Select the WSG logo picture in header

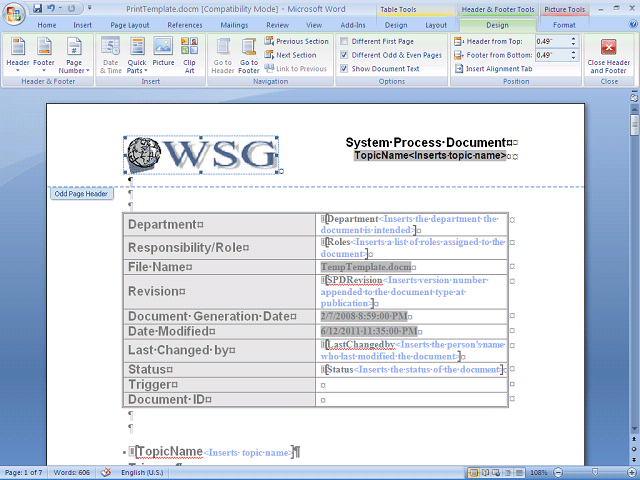[x=201, y=156]
